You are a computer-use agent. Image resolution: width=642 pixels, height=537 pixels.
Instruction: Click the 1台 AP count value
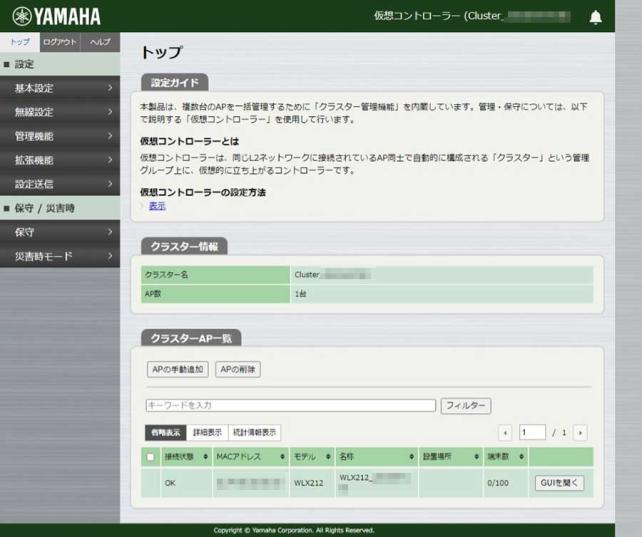(301, 294)
